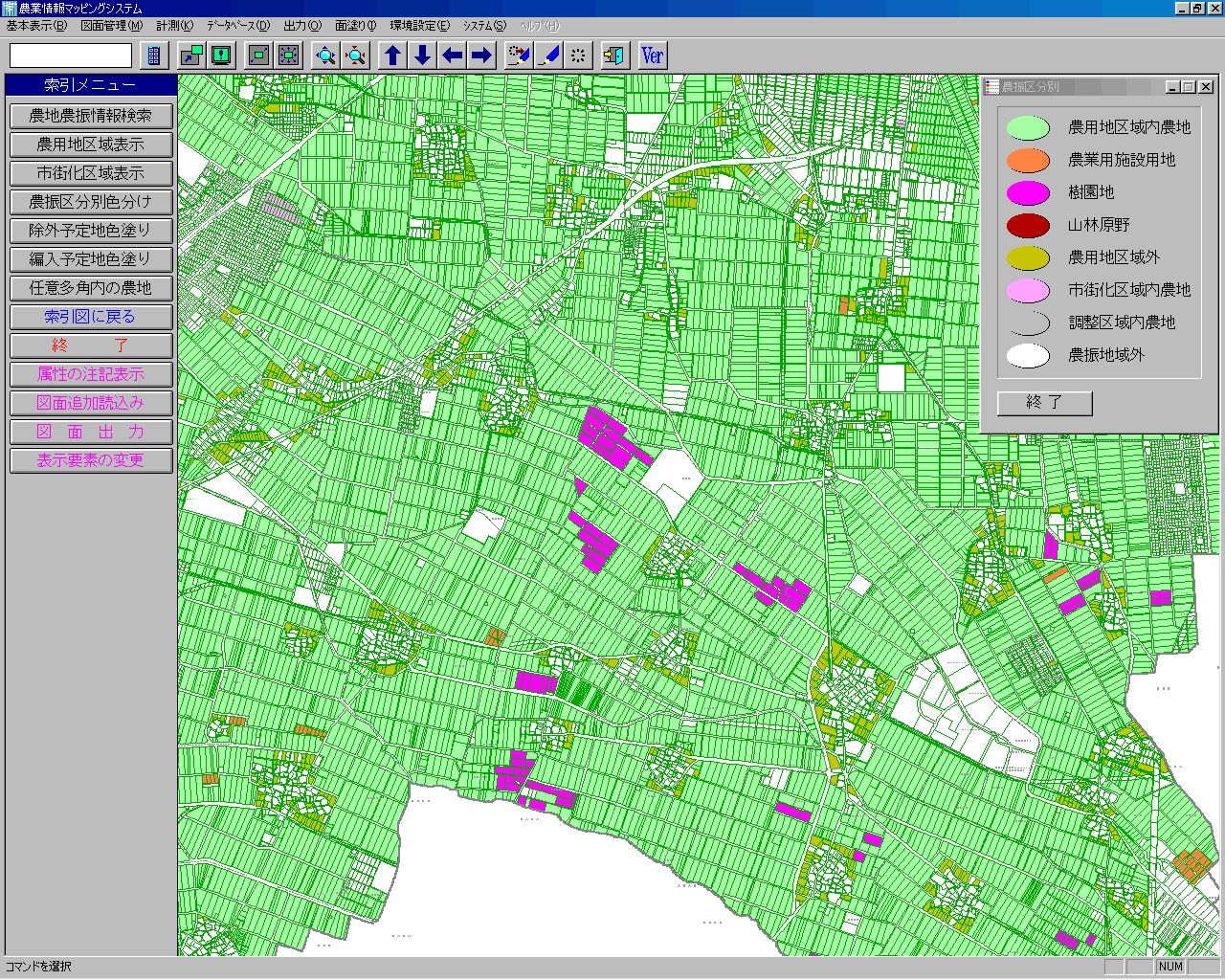The image size is (1225, 980).
Task: Pan the map up with up arrow
Action: pyautogui.click(x=392, y=56)
